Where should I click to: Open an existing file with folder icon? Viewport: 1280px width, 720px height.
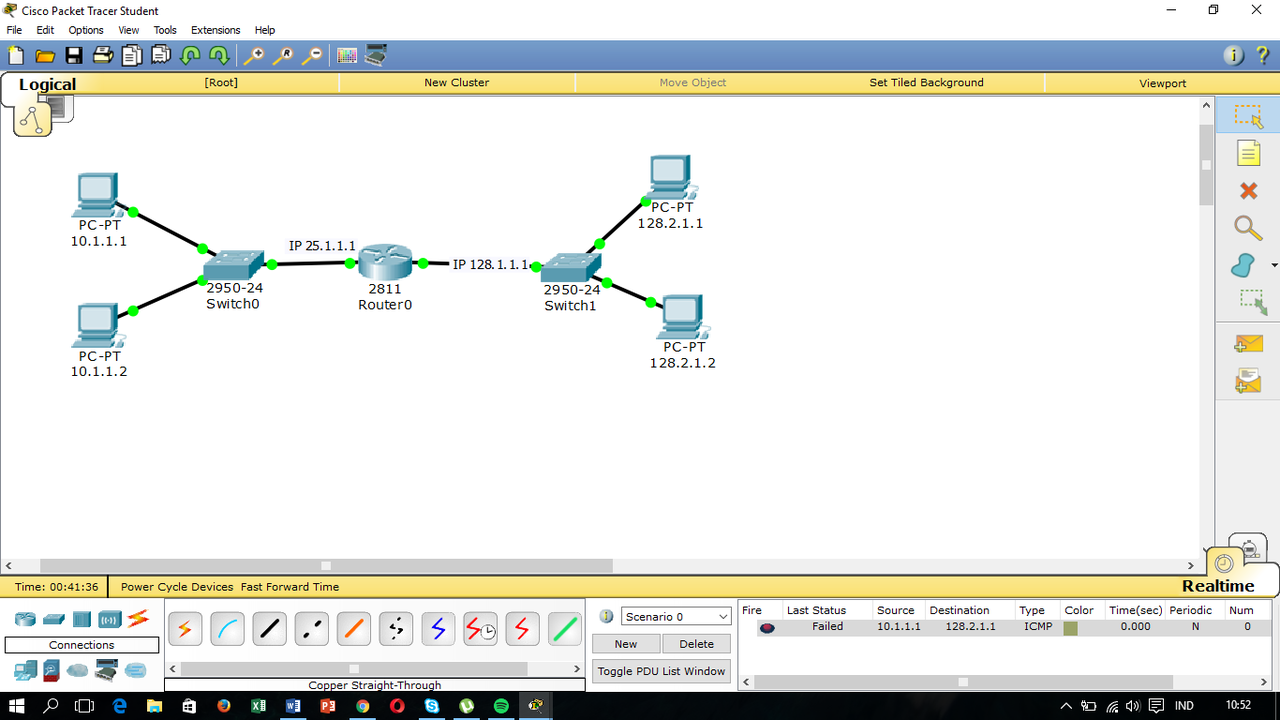click(45, 56)
